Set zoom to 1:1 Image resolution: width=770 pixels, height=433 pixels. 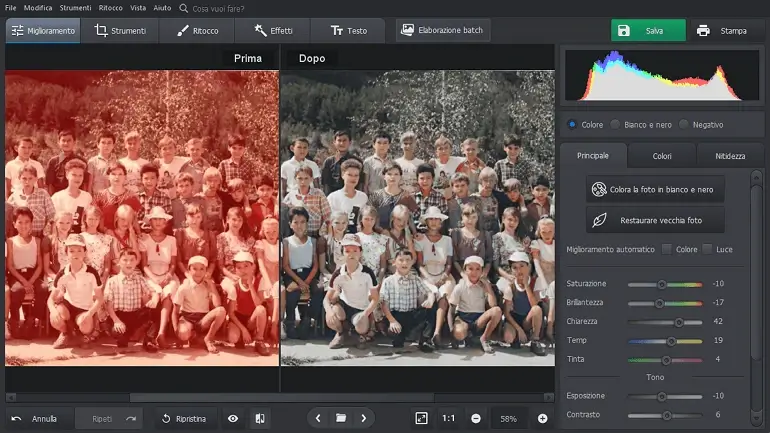click(x=448, y=418)
